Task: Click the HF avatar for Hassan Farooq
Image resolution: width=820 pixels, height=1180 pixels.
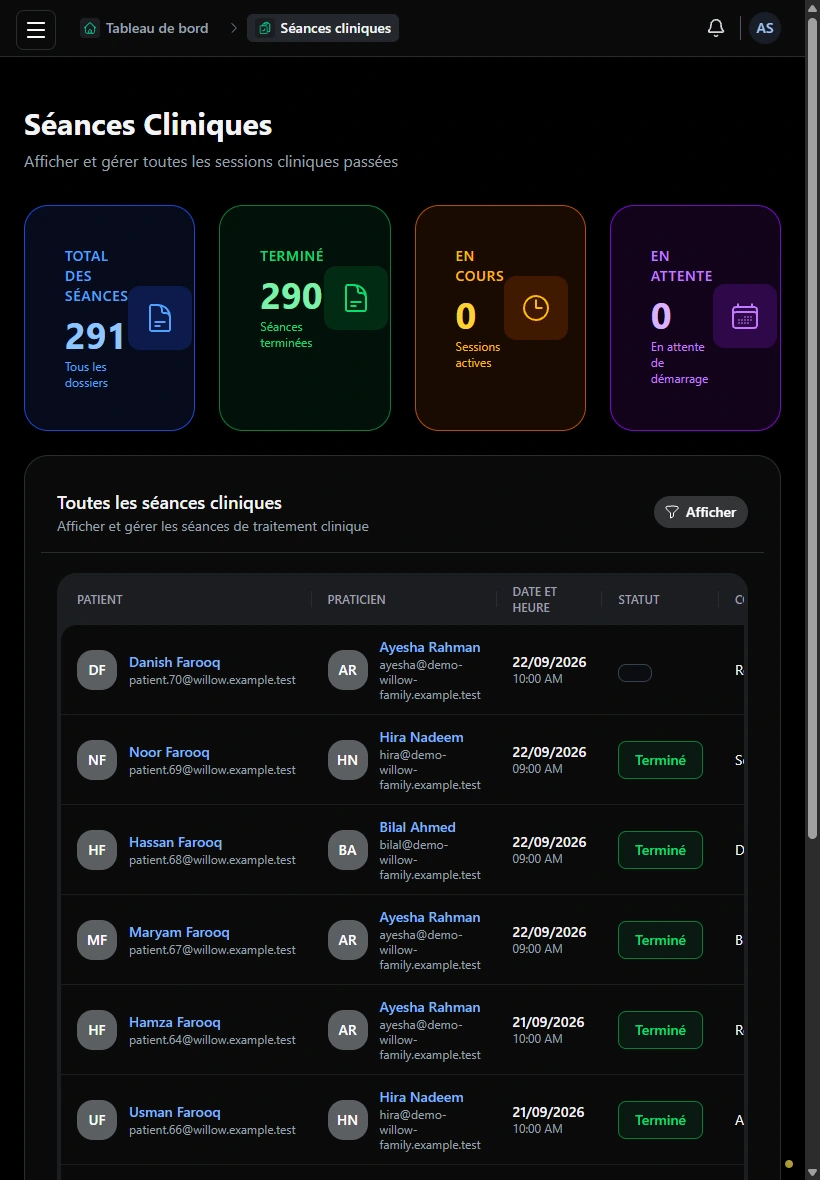Action: click(97, 850)
